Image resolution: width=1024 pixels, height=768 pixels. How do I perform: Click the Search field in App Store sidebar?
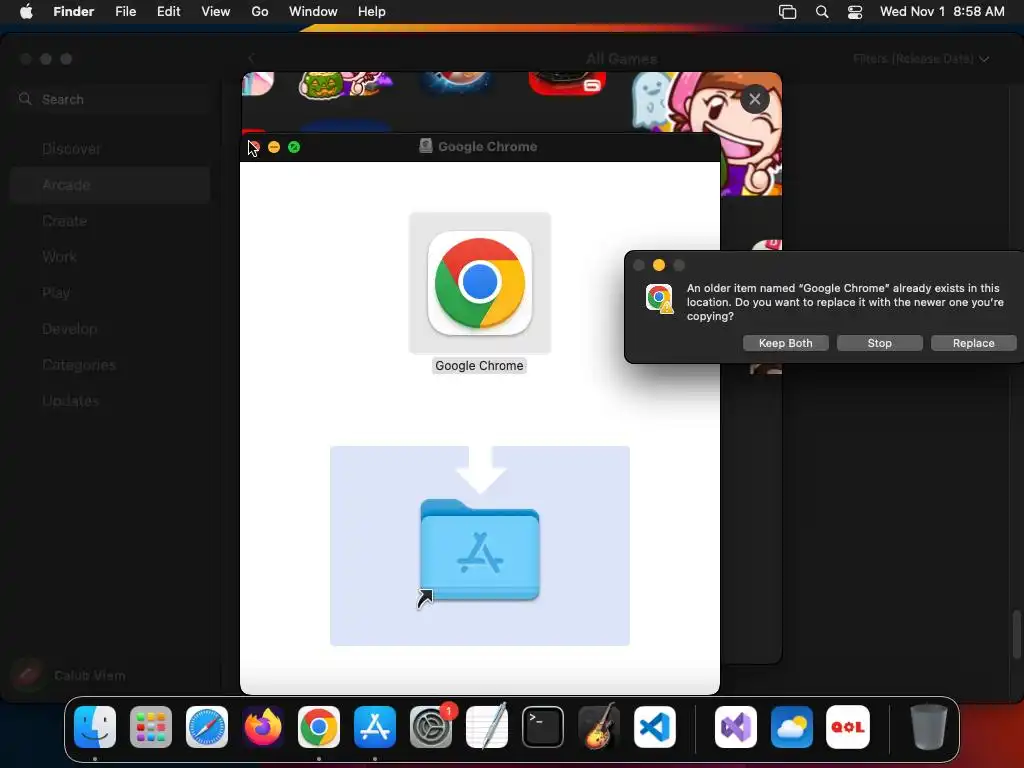click(x=111, y=99)
